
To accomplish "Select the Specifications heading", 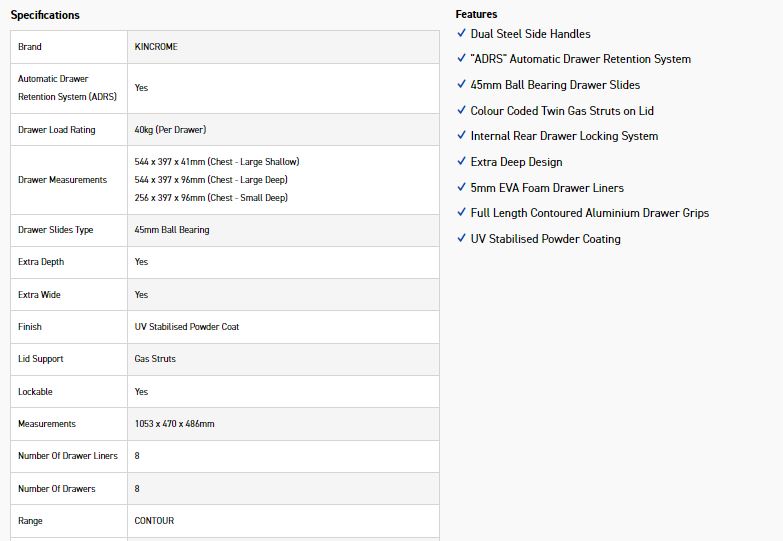I will click(45, 15).
